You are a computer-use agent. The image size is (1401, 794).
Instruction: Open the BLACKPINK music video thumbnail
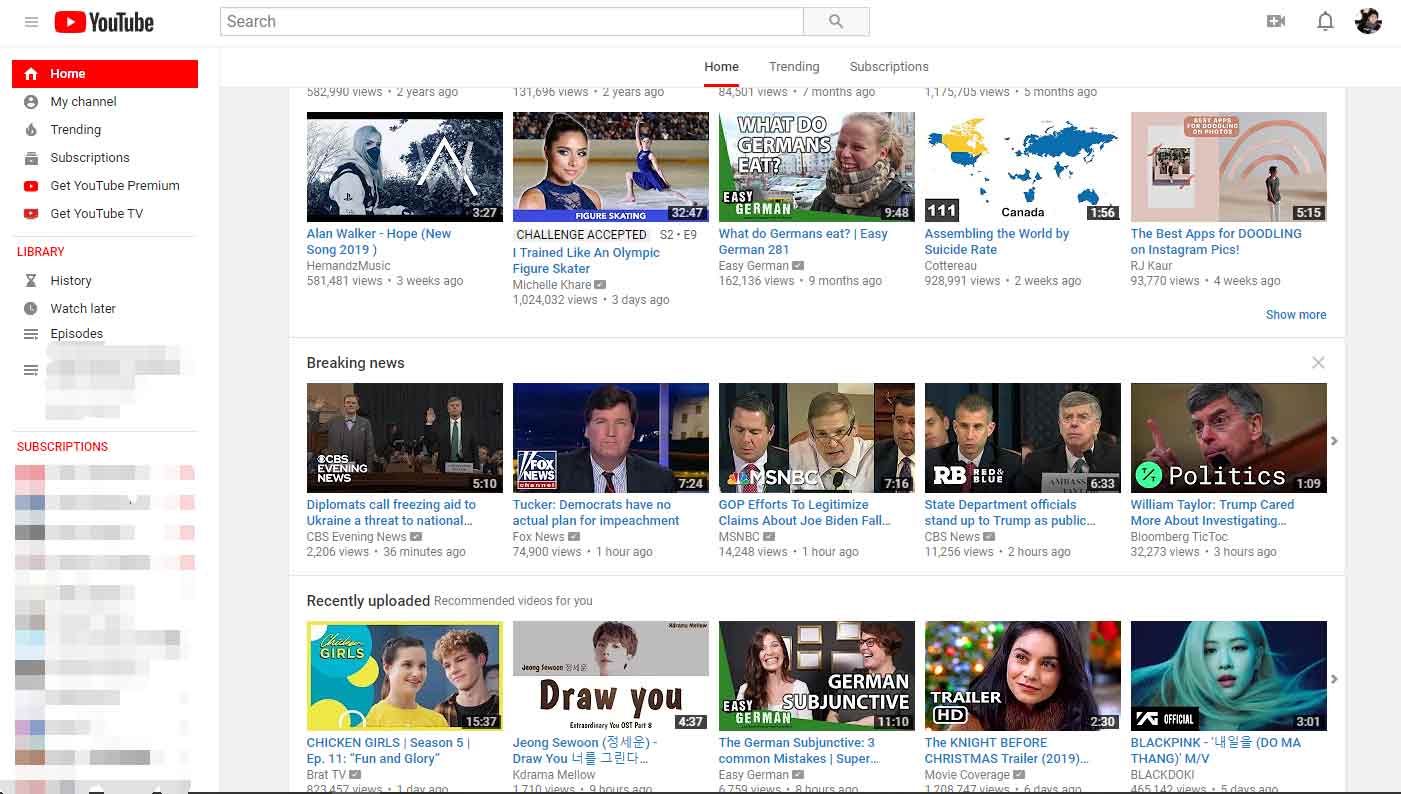click(1228, 676)
